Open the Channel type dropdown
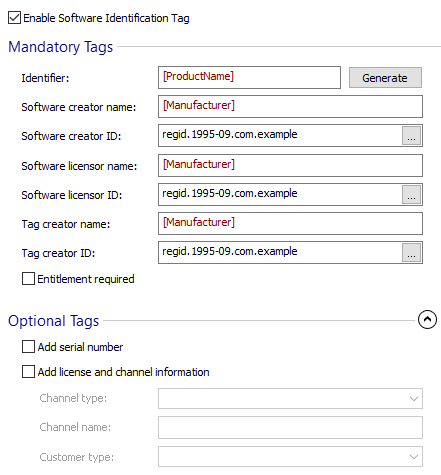The width and height of the screenshot is (441, 475). 290,398
